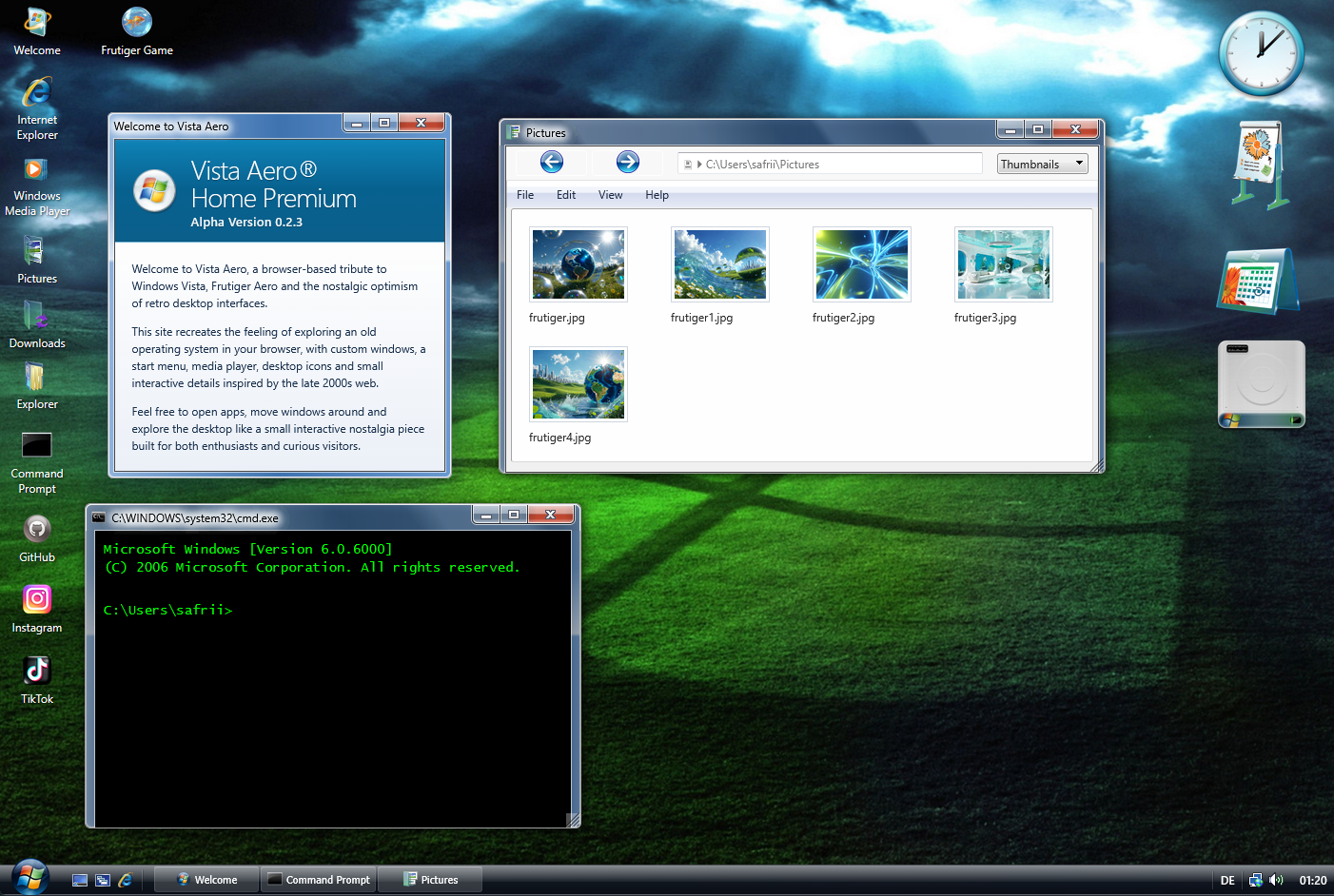Click the Vista Aero Home Premium heading
The width and height of the screenshot is (1334, 896).
point(274,184)
